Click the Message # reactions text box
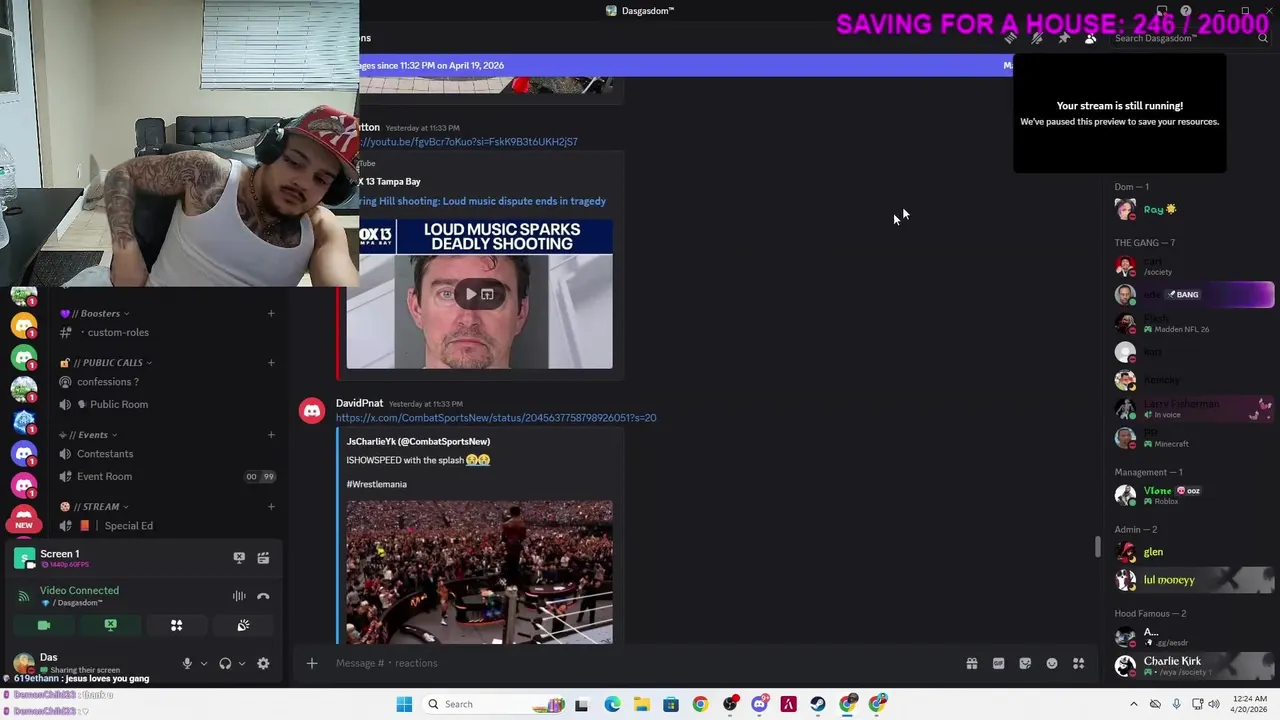The image size is (1280, 720). point(640,663)
